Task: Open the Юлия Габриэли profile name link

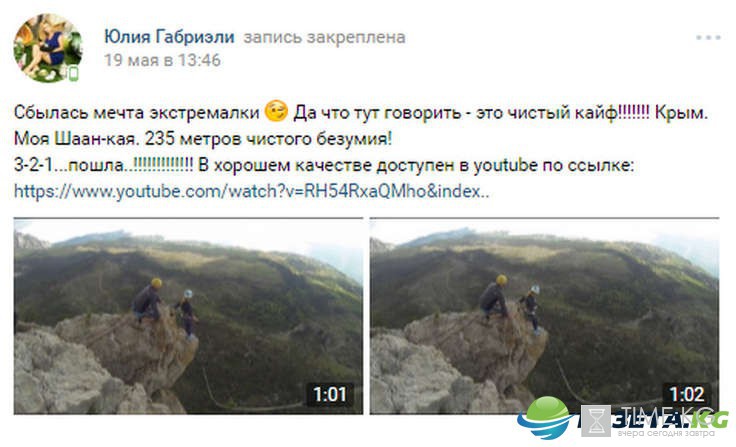Action: click(169, 37)
